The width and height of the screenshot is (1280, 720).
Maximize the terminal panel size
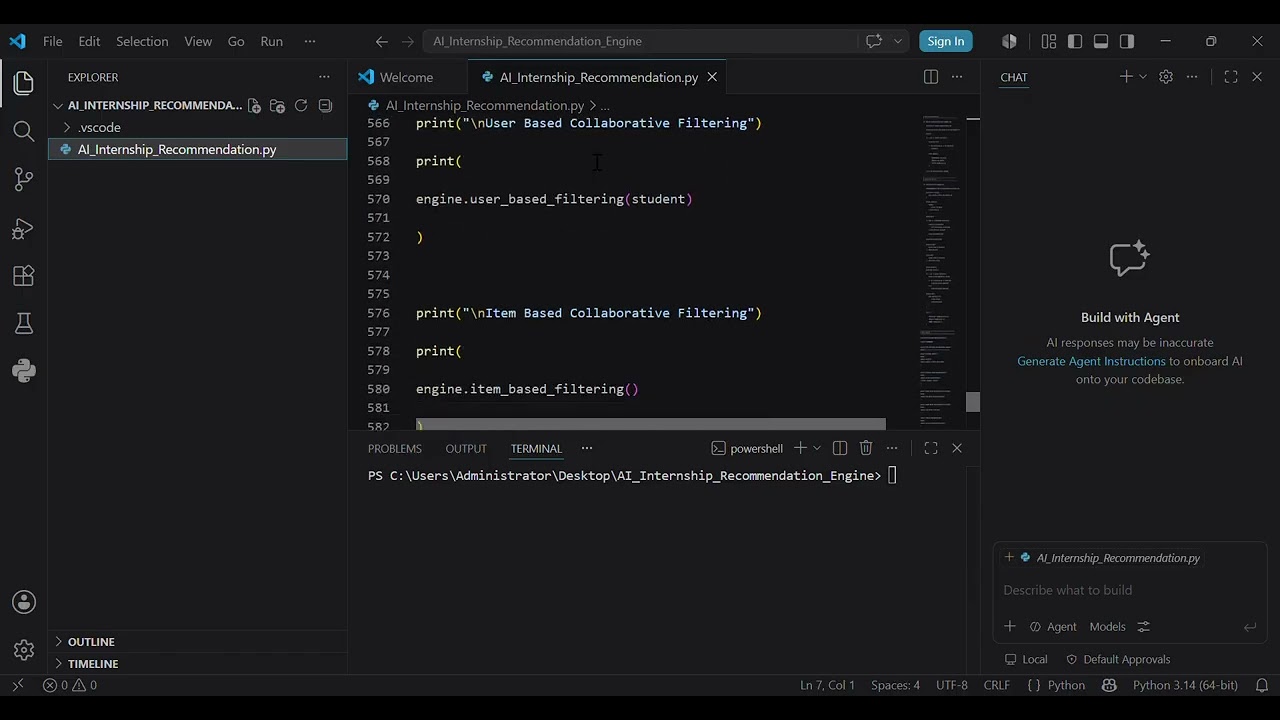(931, 448)
